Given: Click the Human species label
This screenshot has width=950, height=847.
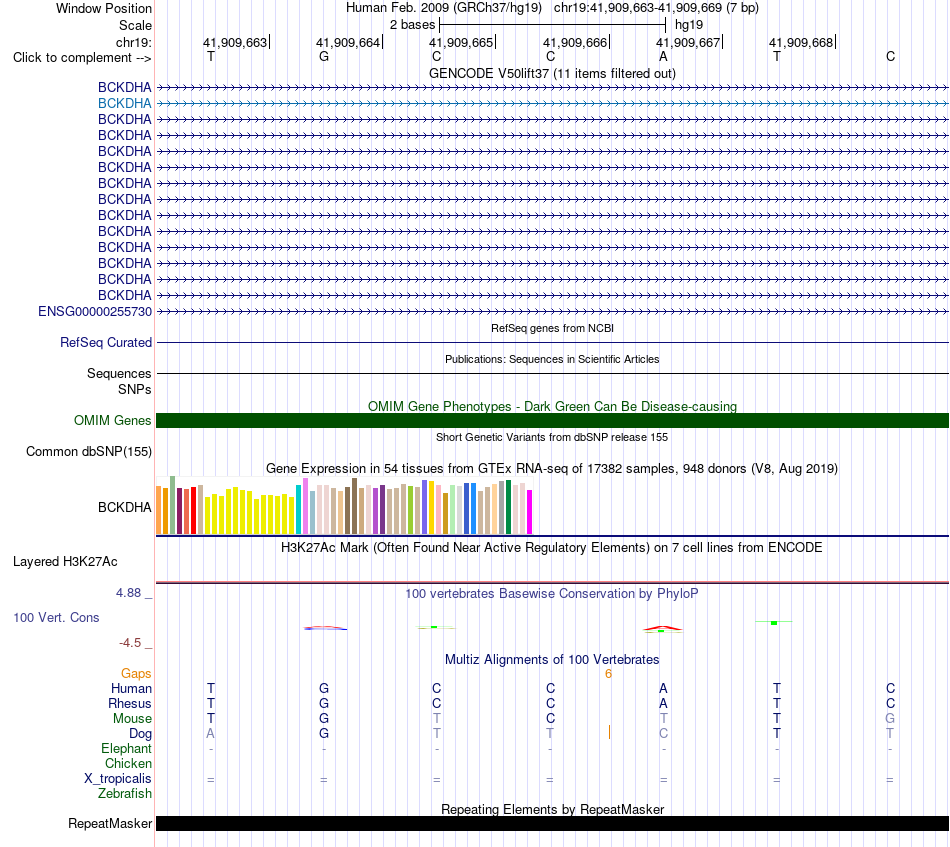Looking at the screenshot, I should pos(131,689).
